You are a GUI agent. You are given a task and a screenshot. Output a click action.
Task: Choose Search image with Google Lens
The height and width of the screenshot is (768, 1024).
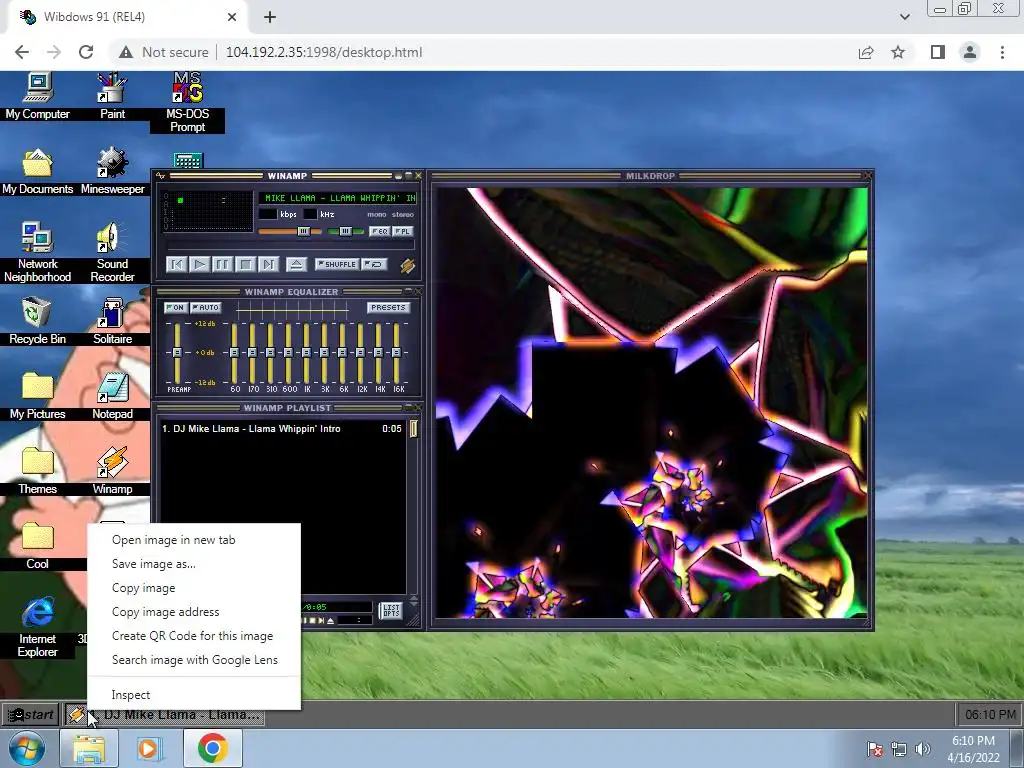[x=195, y=660]
